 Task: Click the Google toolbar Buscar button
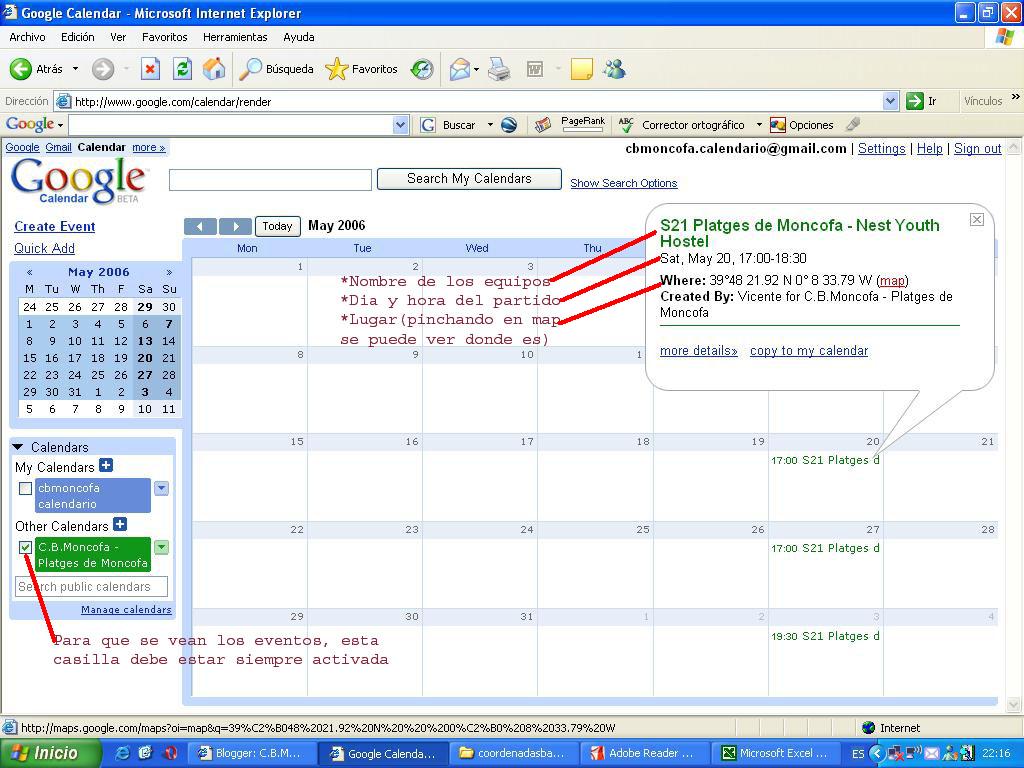[448, 125]
